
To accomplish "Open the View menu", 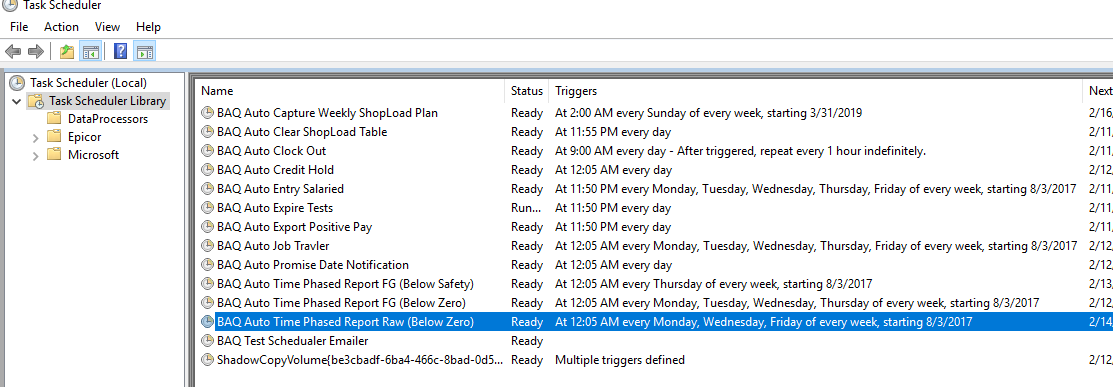I will click(107, 27).
